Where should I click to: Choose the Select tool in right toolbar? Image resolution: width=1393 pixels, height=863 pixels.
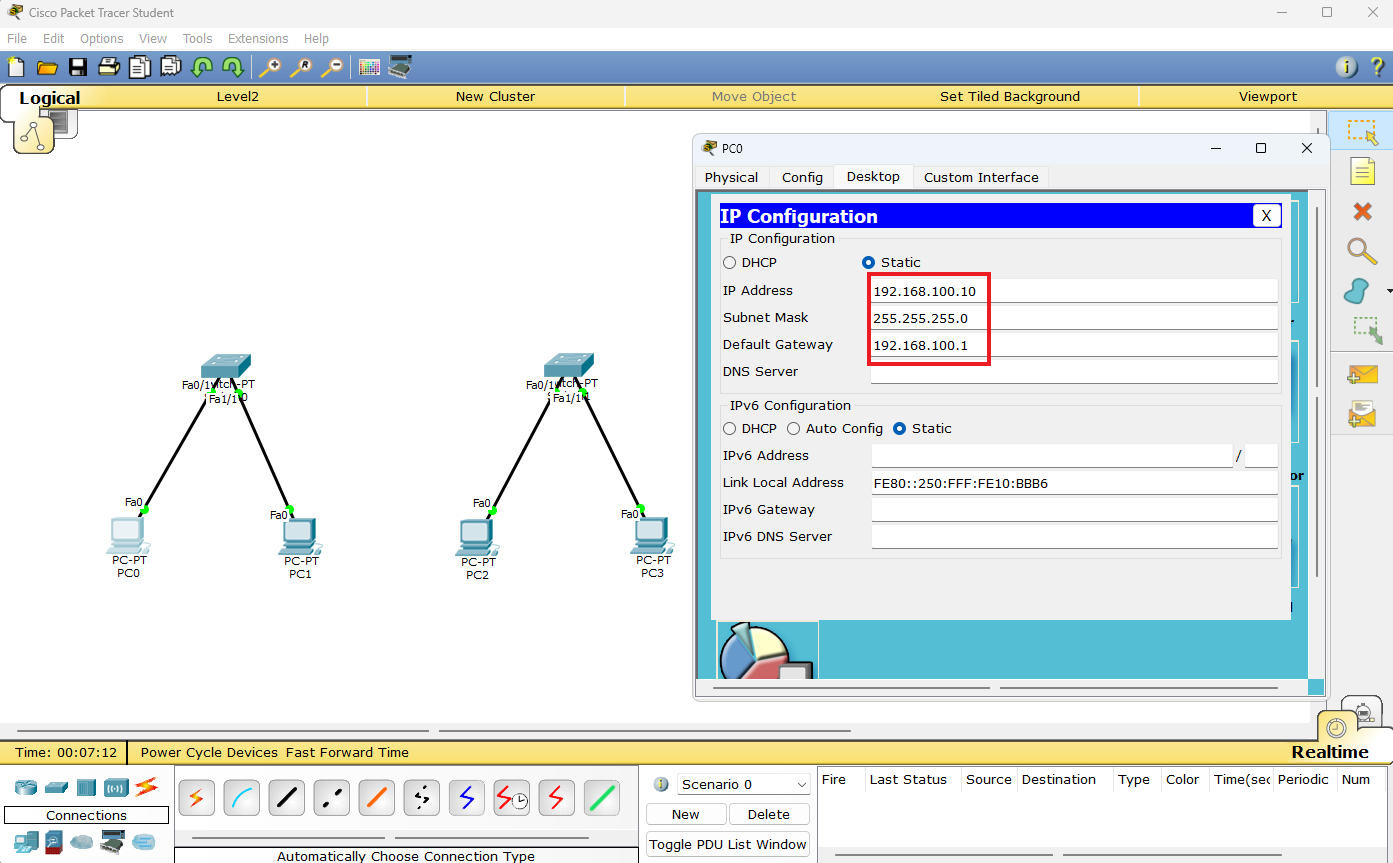[x=1362, y=131]
